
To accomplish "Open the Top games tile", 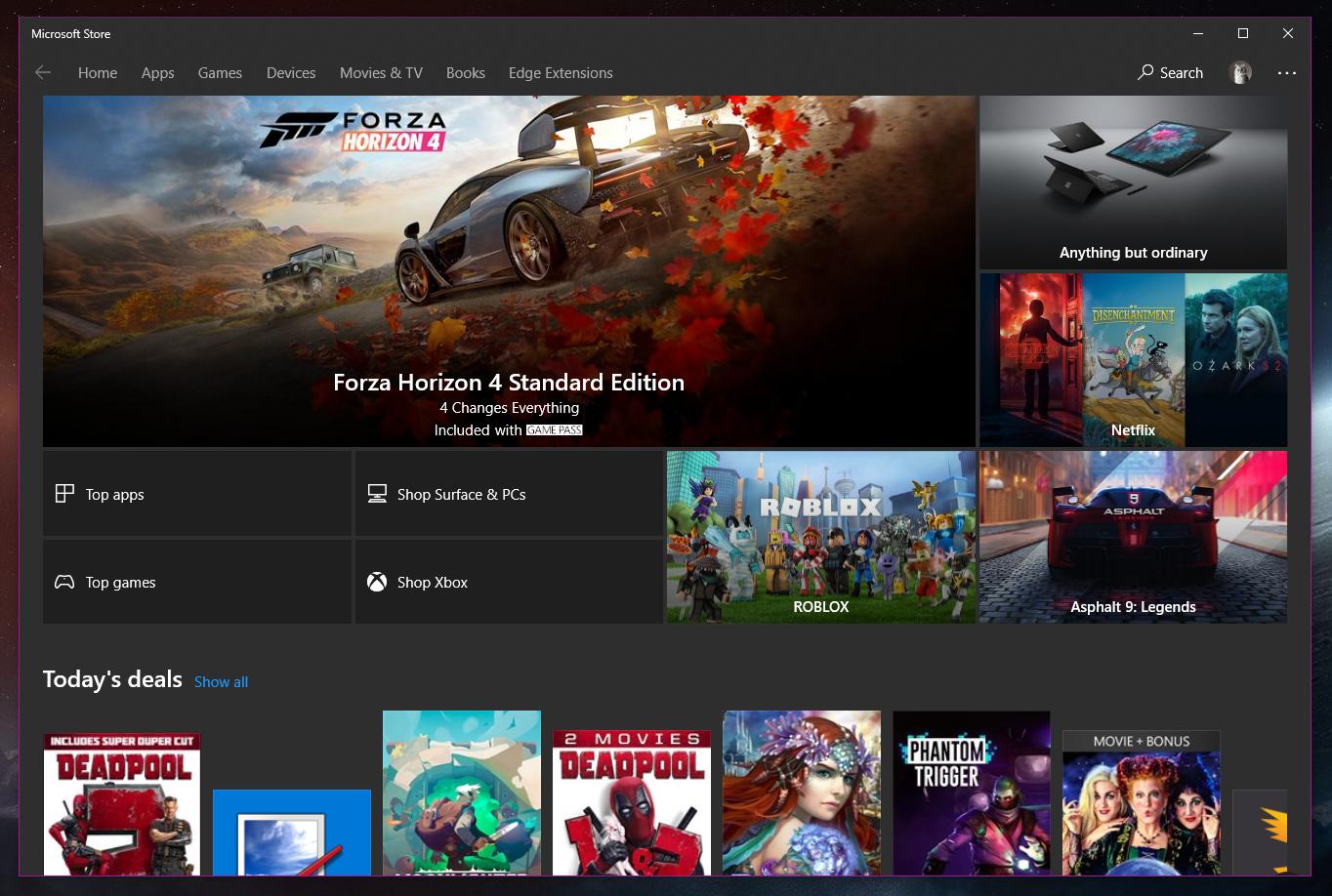I will (196, 581).
